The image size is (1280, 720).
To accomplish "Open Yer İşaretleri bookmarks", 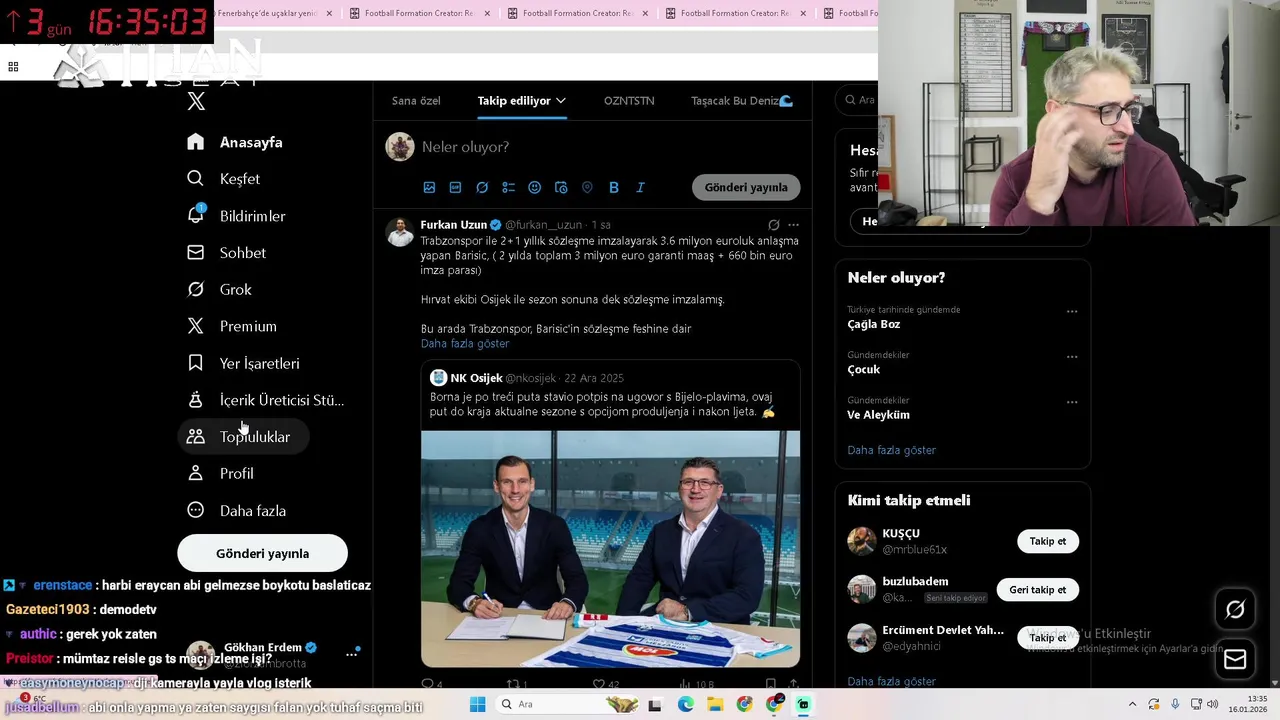I will pos(243,363).
